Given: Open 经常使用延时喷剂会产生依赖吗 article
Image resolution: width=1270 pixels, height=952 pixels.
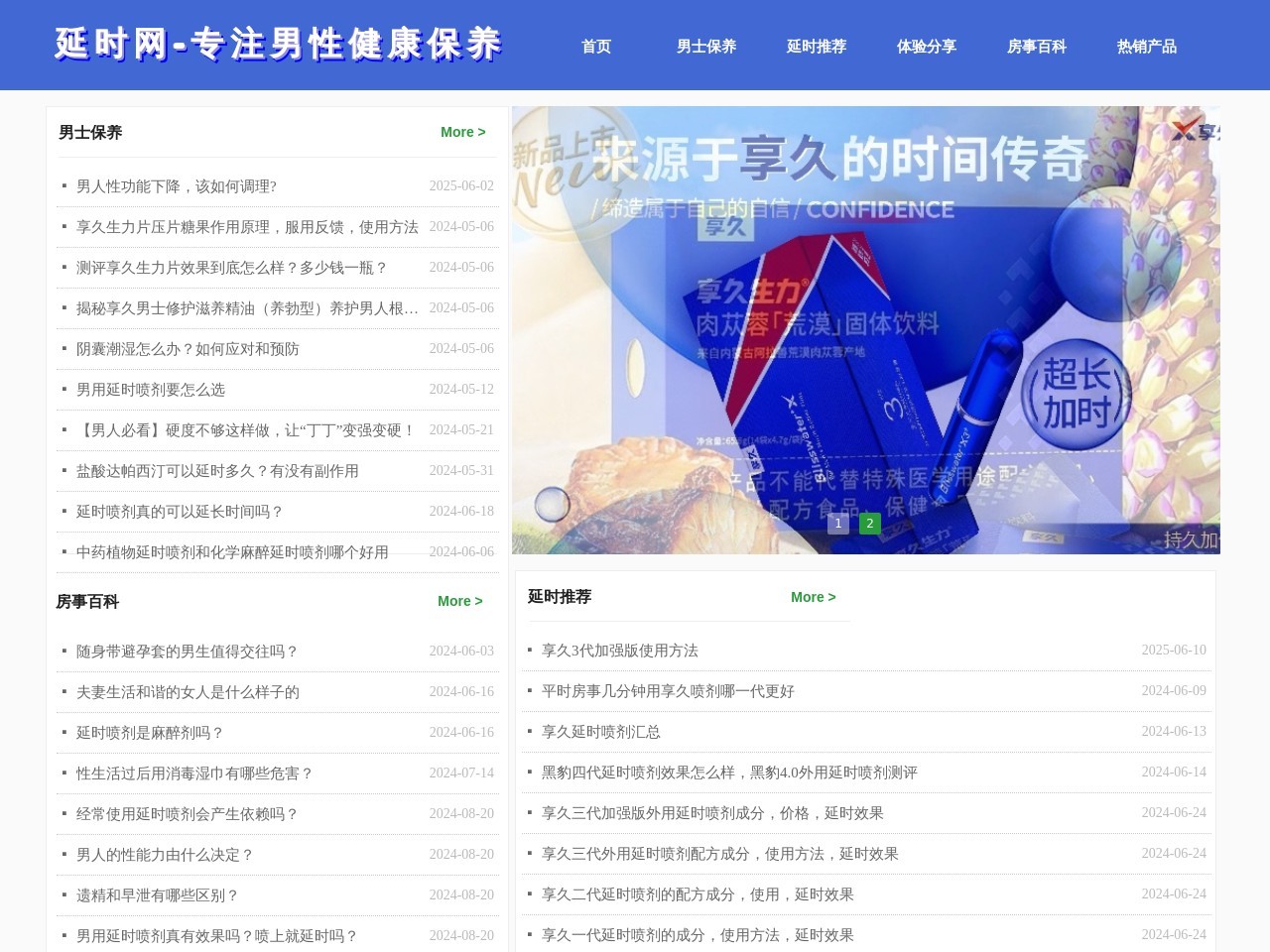Looking at the screenshot, I should pos(188,814).
